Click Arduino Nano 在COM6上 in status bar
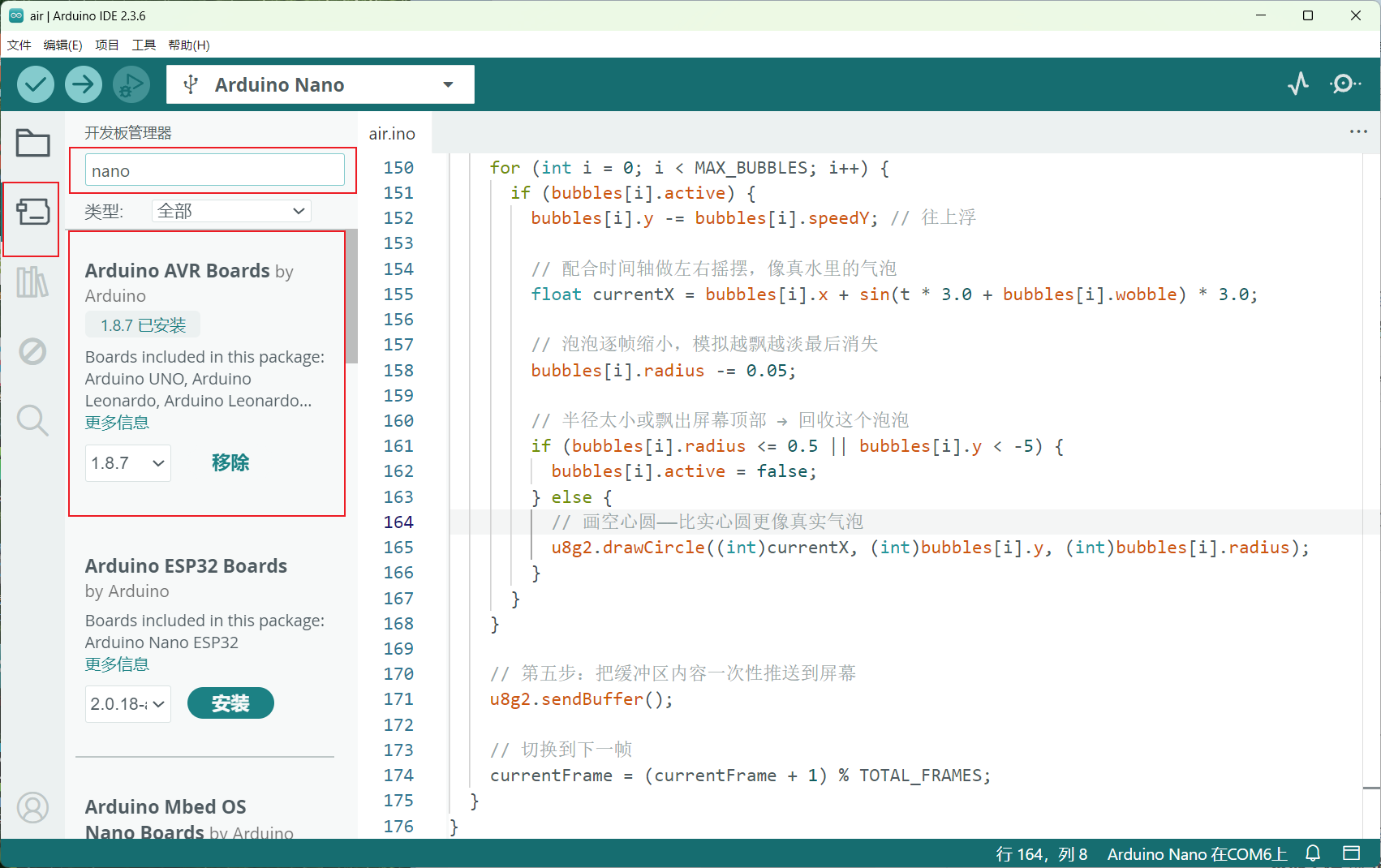Viewport: 1381px width, 868px height. pos(1198,854)
